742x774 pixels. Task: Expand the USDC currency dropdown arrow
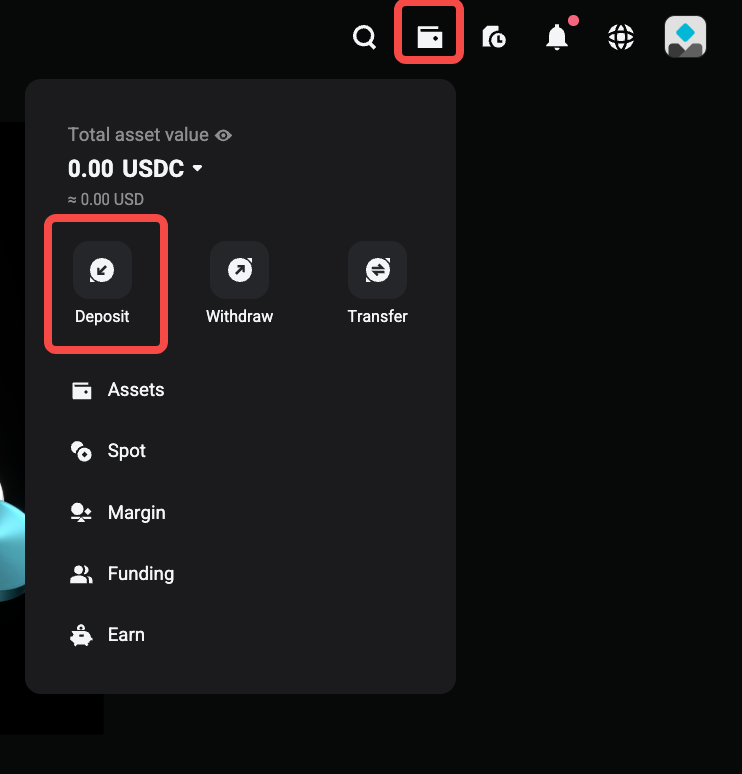click(x=197, y=168)
